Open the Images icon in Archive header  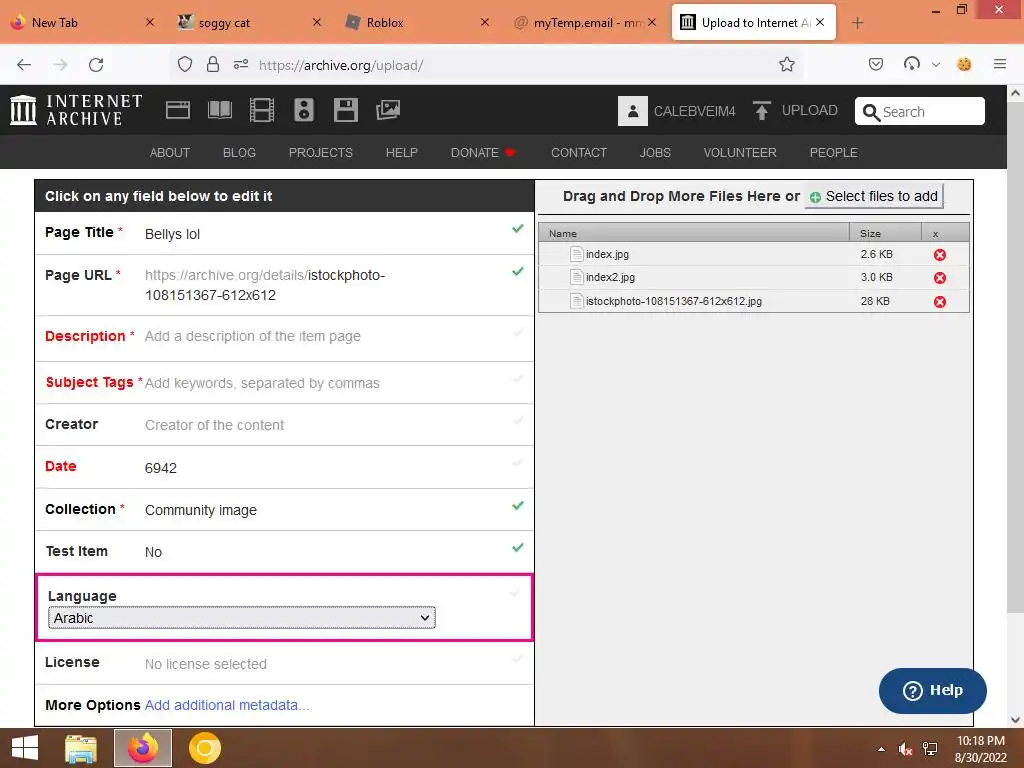(x=388, y=110)
